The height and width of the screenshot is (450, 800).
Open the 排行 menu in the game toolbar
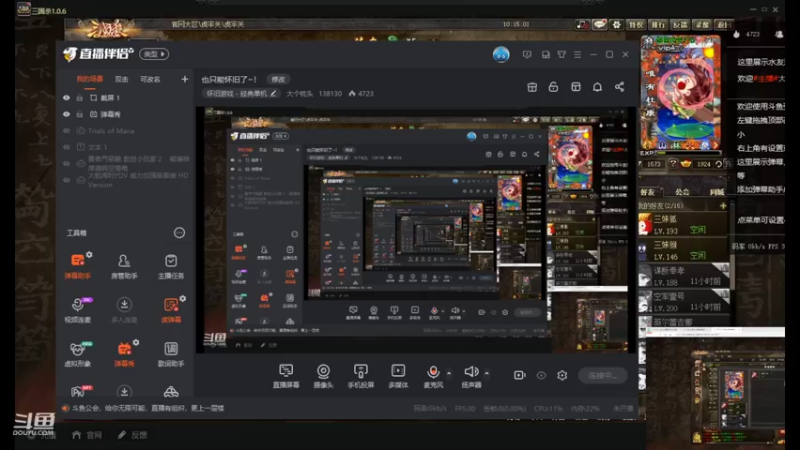658,24
